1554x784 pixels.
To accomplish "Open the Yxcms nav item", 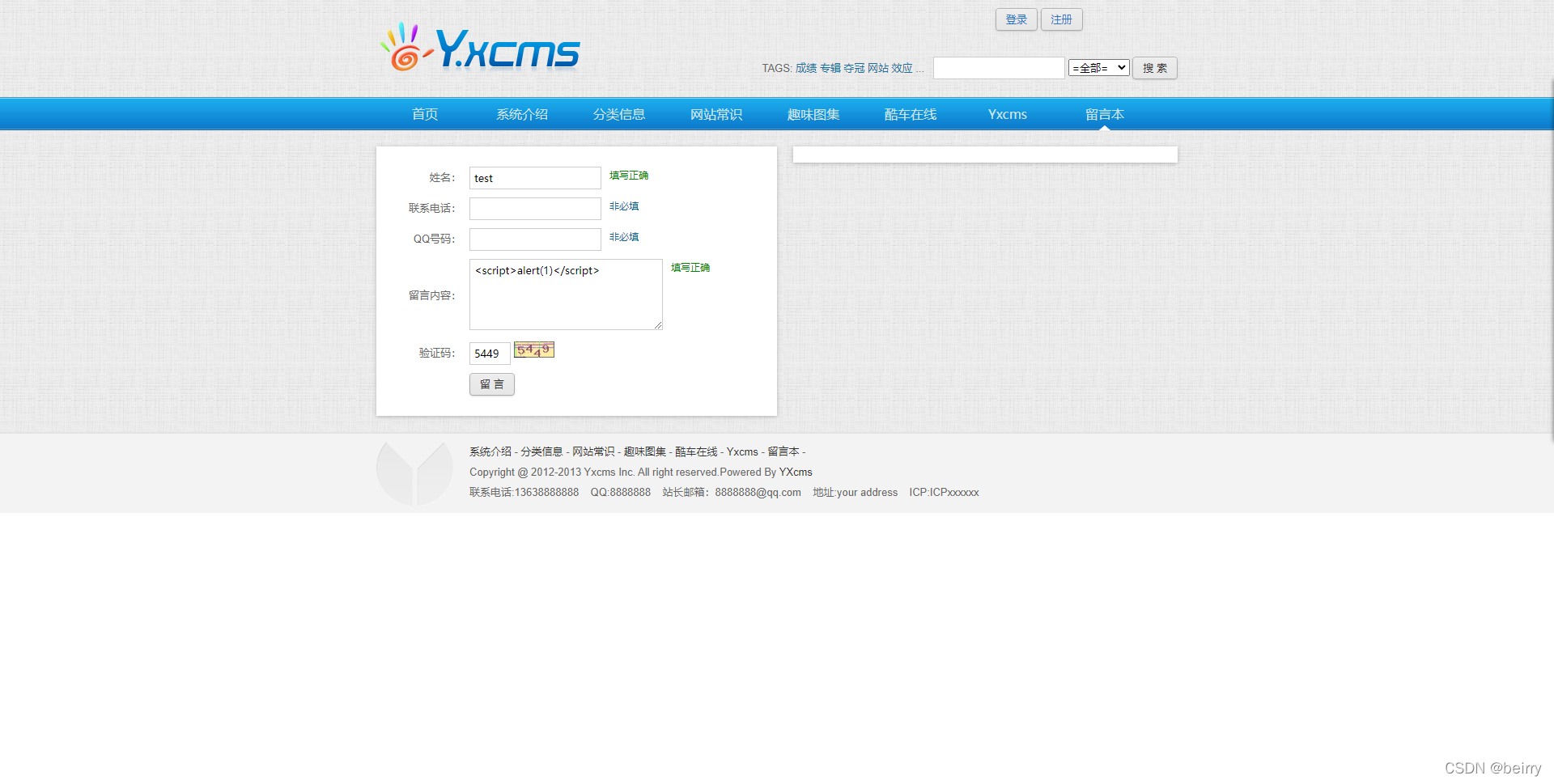I will pos(1008,114).
